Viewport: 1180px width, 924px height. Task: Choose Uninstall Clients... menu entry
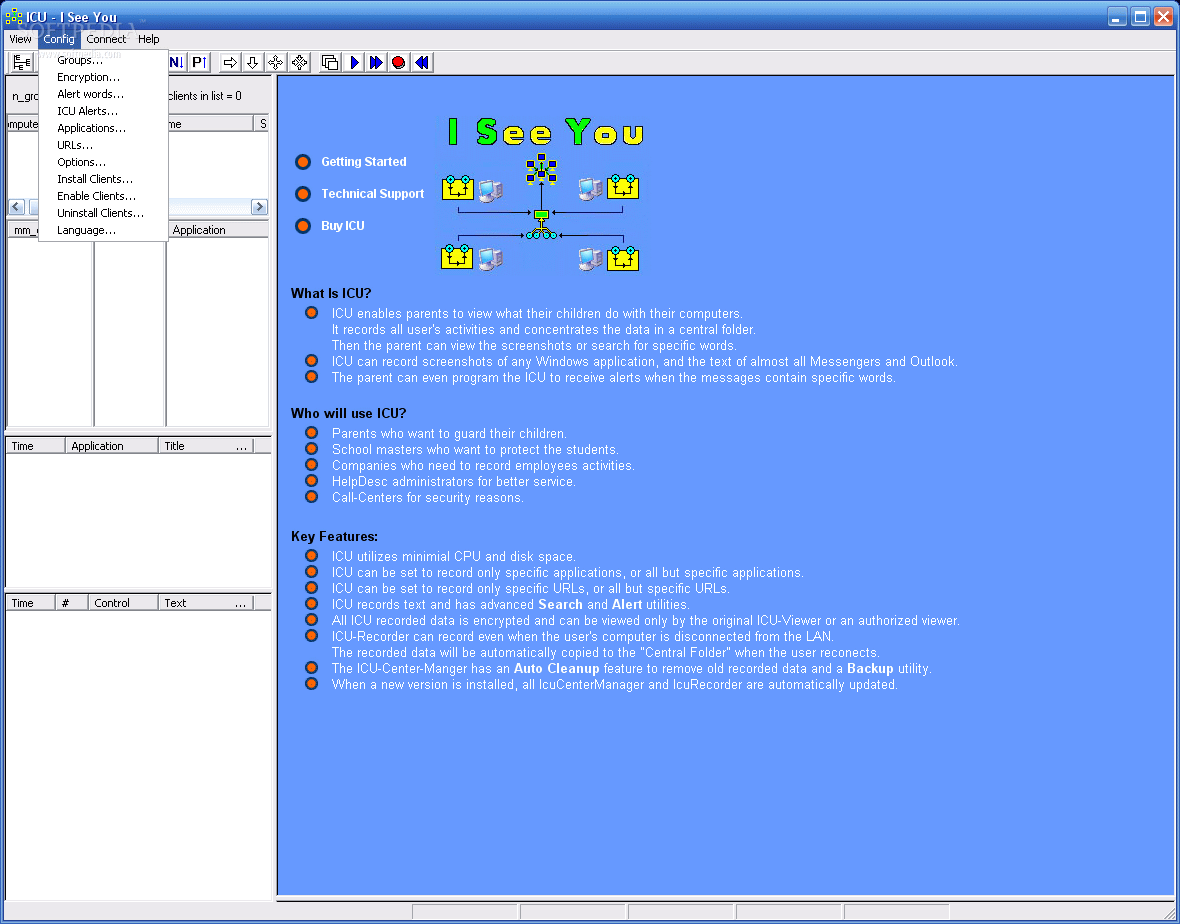[x=103, y=213]
